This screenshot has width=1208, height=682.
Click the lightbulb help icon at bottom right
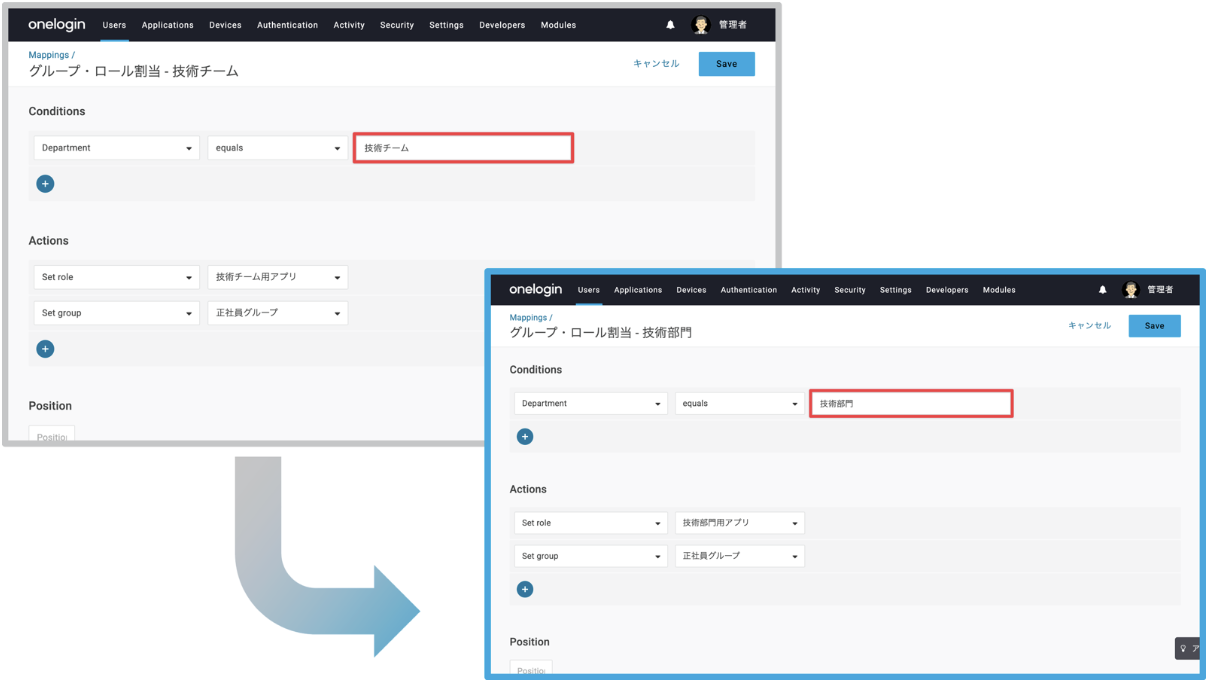pyautogui.click(x=1183, y=648)
